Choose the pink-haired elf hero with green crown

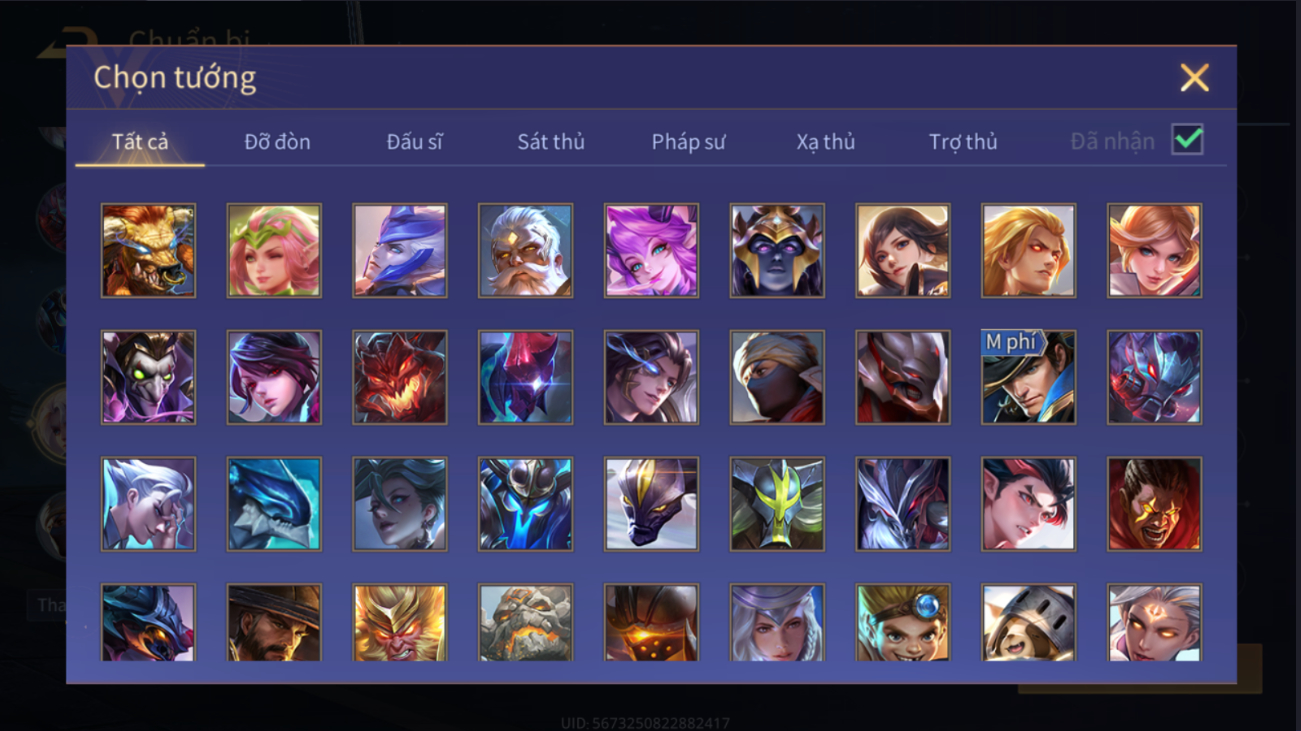(x=274, y=250)
